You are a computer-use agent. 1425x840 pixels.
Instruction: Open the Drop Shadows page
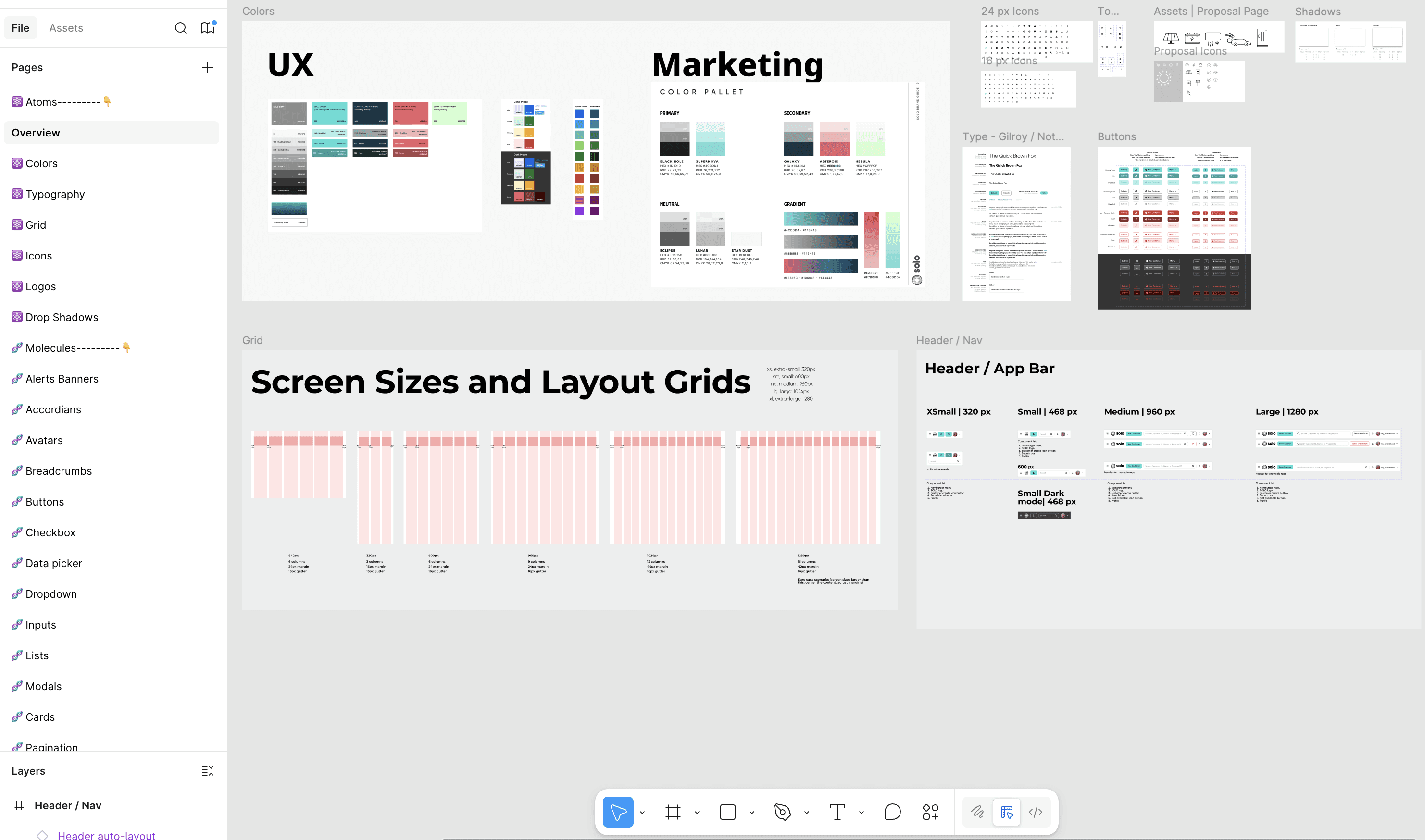[x=111, y=317]
